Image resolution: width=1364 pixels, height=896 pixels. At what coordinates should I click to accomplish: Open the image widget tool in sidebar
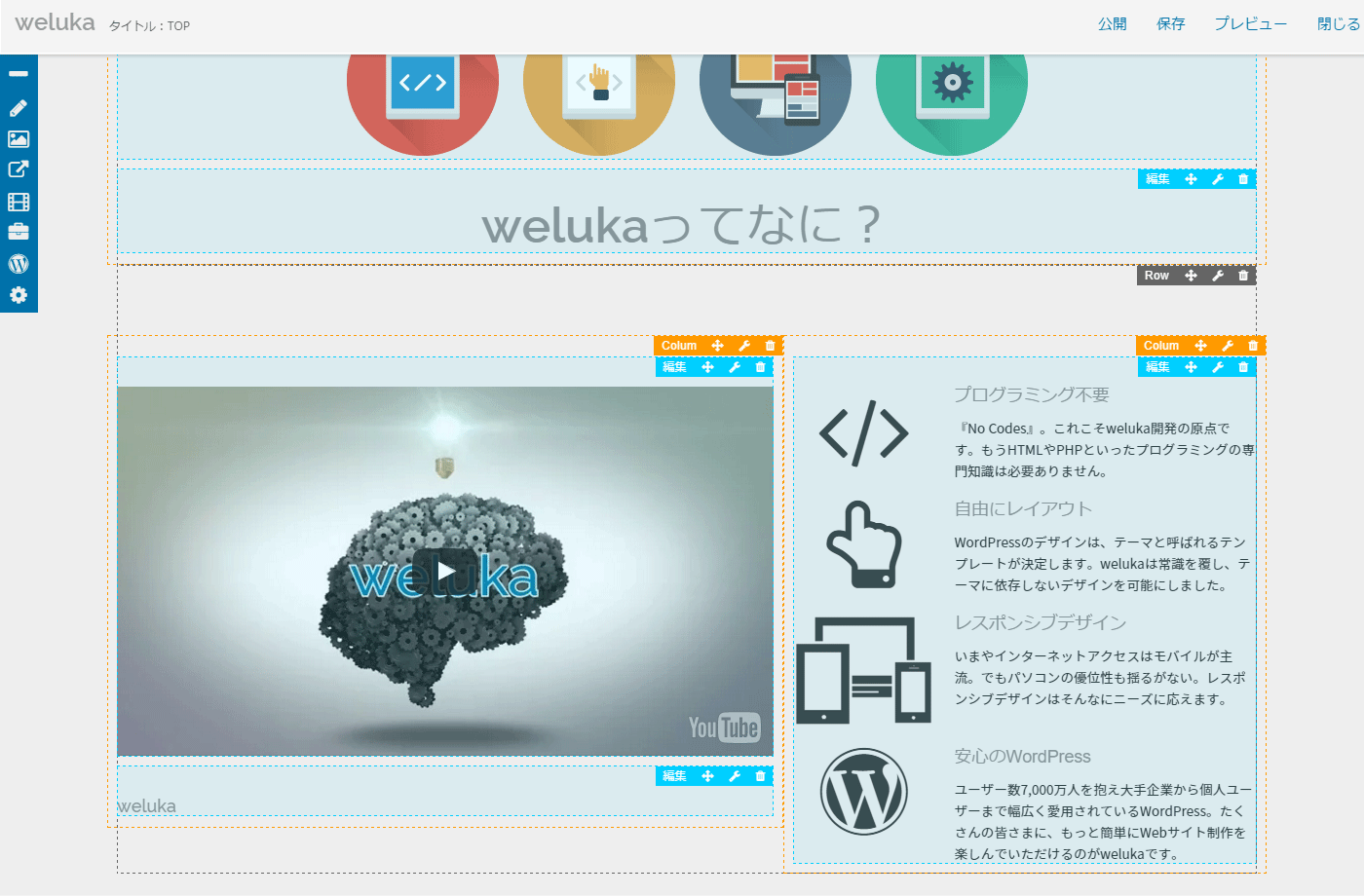pyautogui.click(x=19, y=139)
